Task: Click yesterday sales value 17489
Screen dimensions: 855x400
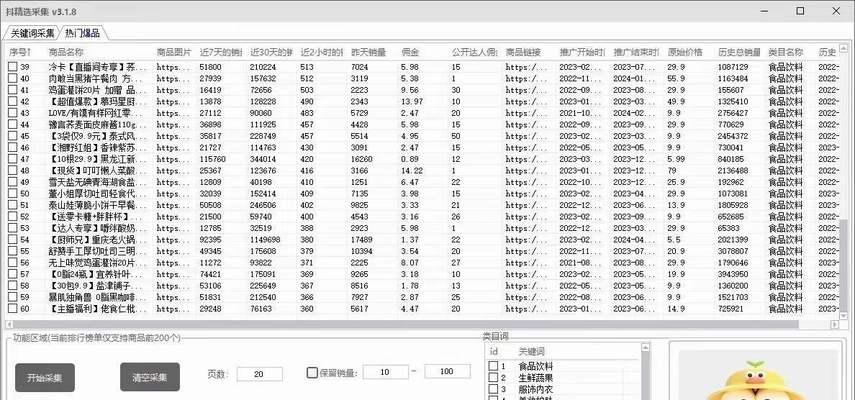Action: 362,240
